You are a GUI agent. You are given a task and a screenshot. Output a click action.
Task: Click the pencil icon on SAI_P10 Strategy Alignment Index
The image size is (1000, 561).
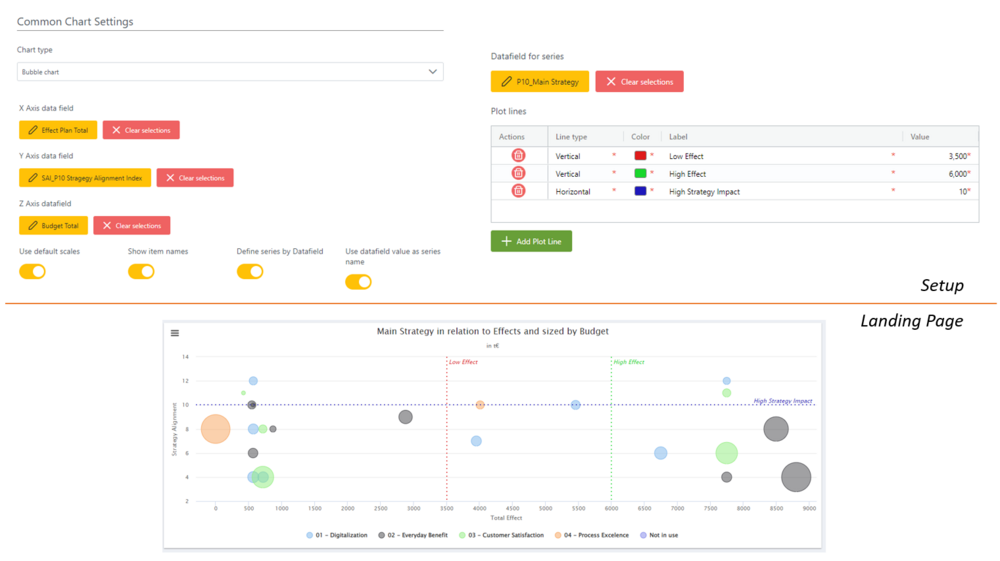(33, 178)
